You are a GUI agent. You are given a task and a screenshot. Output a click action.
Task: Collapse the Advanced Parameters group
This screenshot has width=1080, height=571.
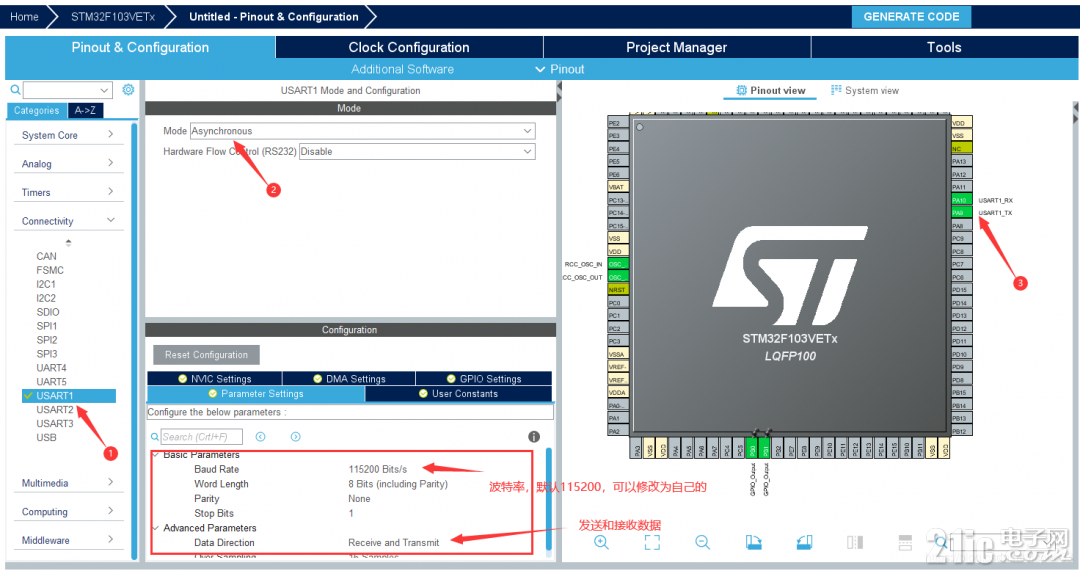point(156,528)
